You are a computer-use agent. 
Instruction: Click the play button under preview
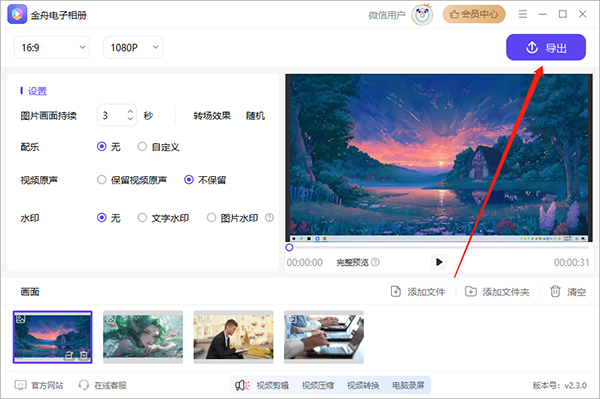[439, 262]
